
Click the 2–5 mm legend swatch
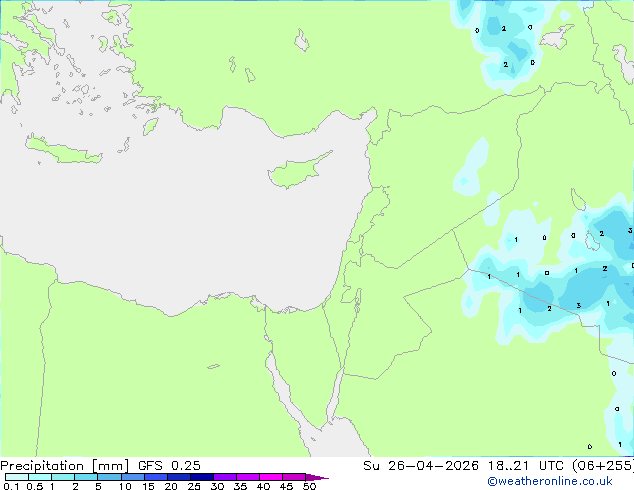[86, 477]
